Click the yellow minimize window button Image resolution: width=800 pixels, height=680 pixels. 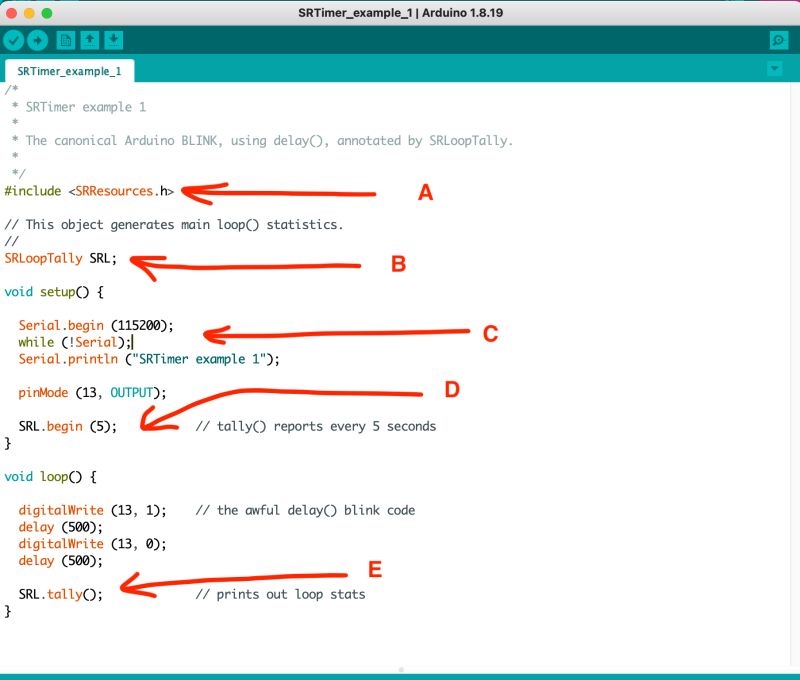(29, 13)
